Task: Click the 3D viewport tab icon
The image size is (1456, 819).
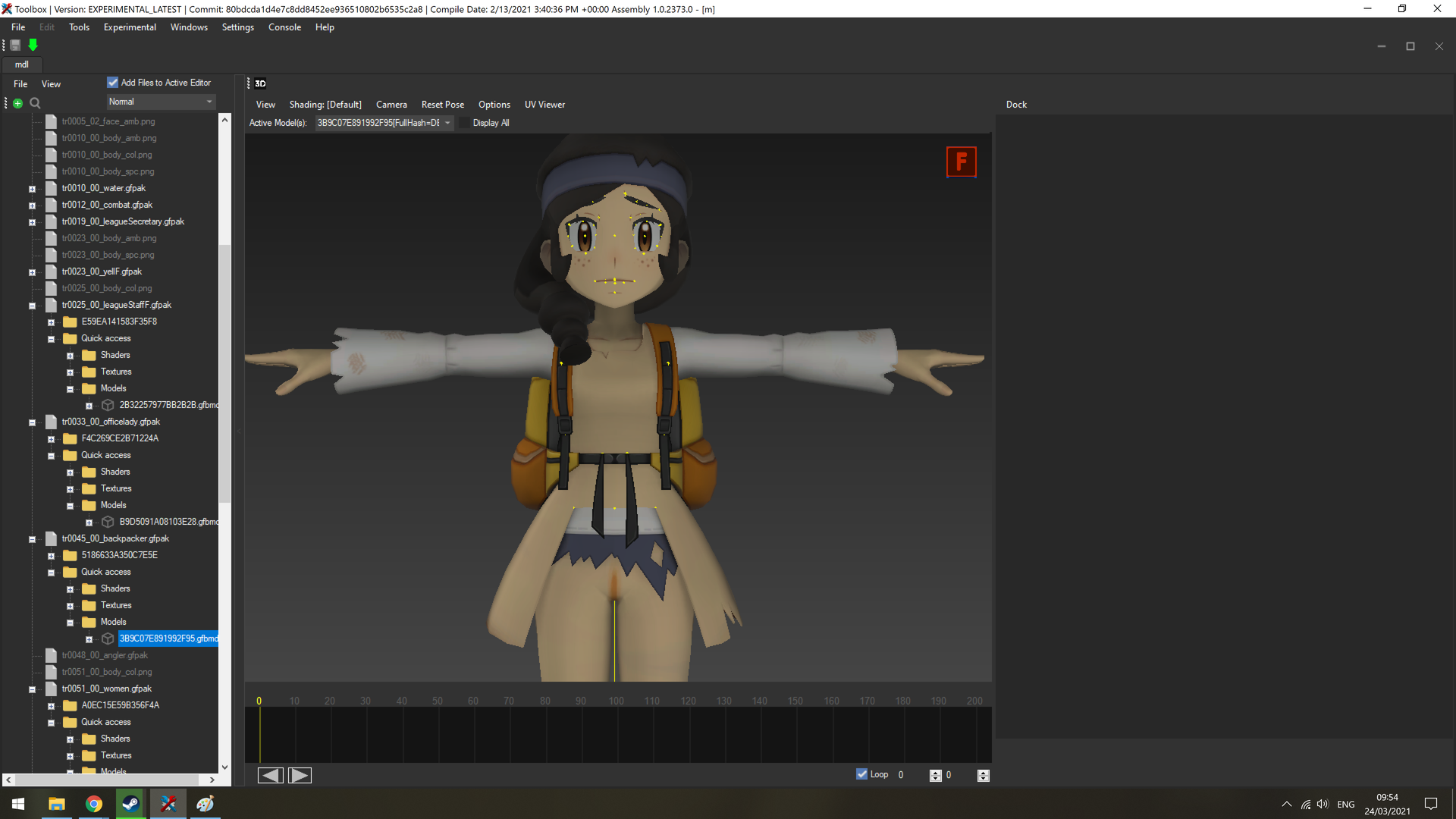Action: coord(260,83)
